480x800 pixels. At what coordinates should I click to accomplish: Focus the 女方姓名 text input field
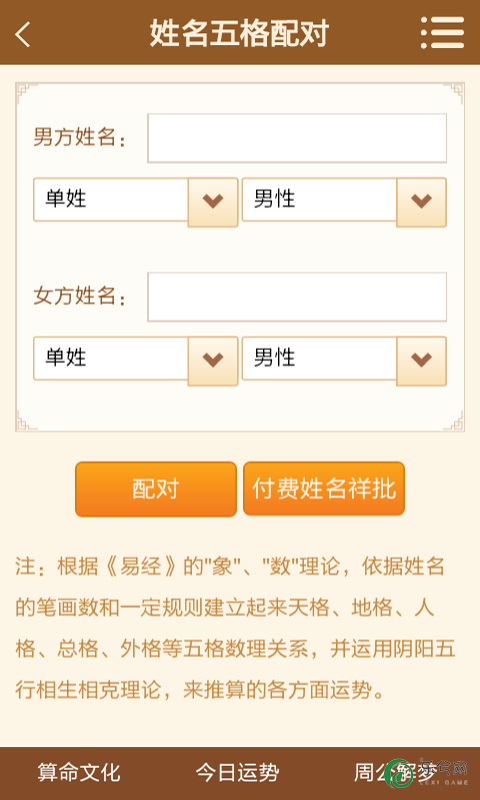point(297,296)
